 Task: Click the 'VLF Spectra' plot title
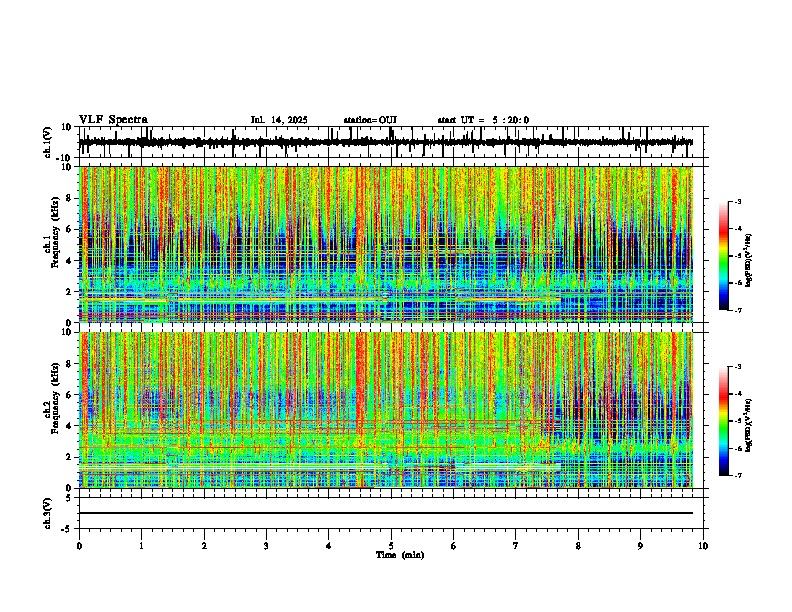click(113, 120)
